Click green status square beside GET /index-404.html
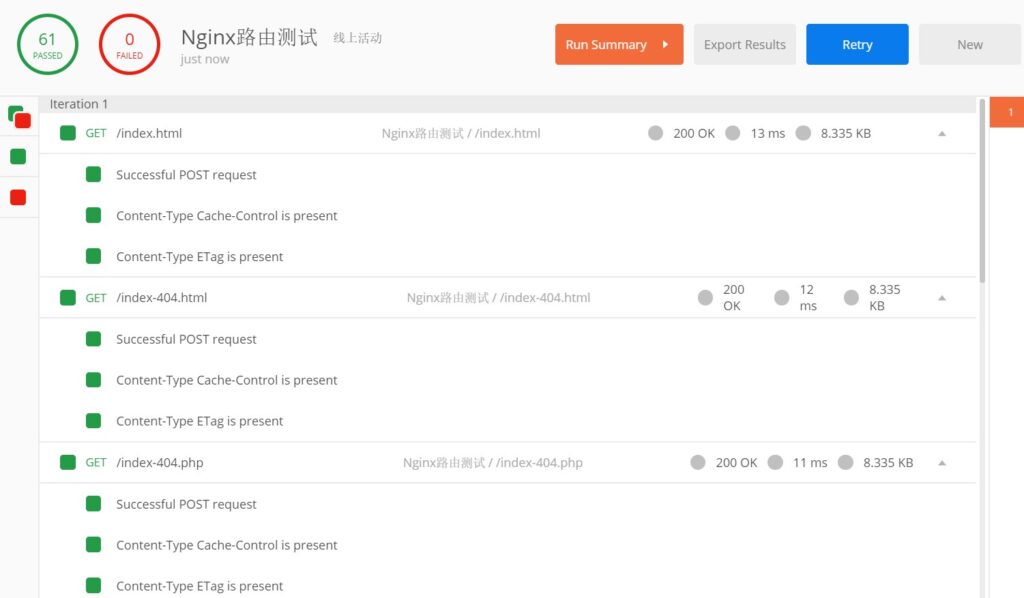The image size is (1024, 598). click(68, 298)
